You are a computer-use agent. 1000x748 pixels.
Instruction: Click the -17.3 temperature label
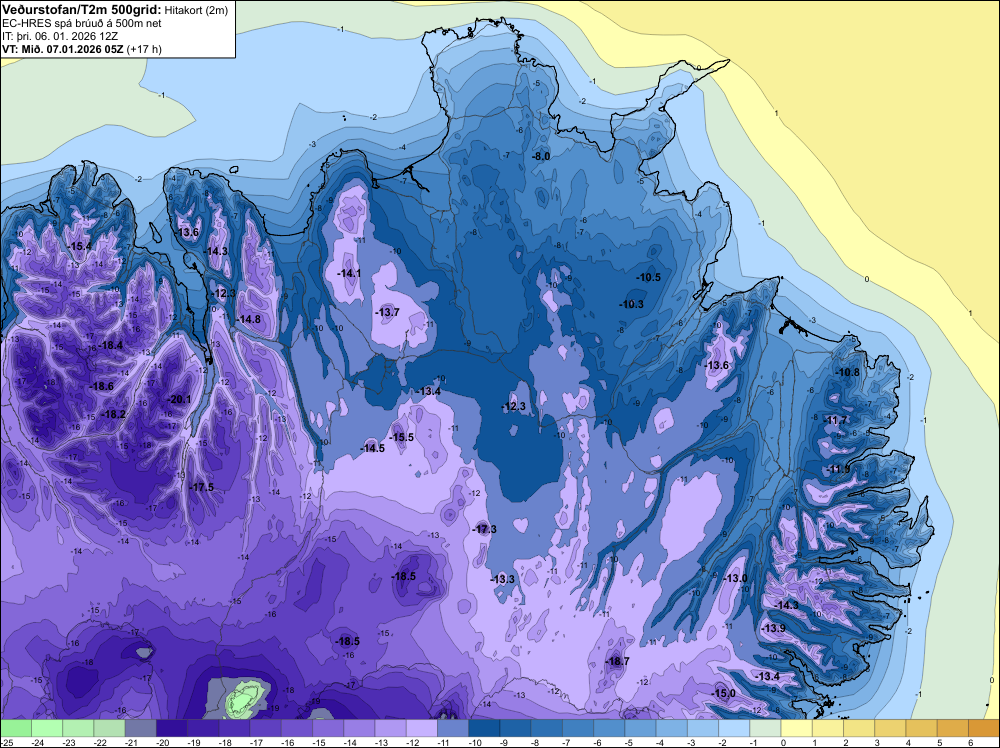point(484,529)
